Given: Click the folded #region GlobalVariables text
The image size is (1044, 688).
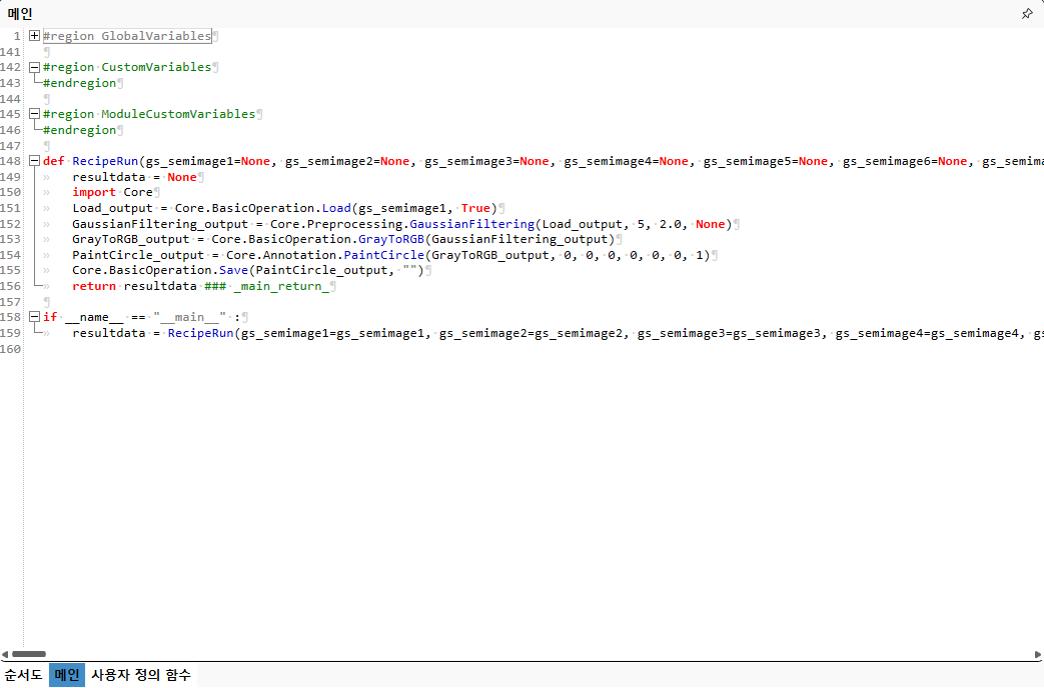Looking at the screenshot, I should 127,36.
